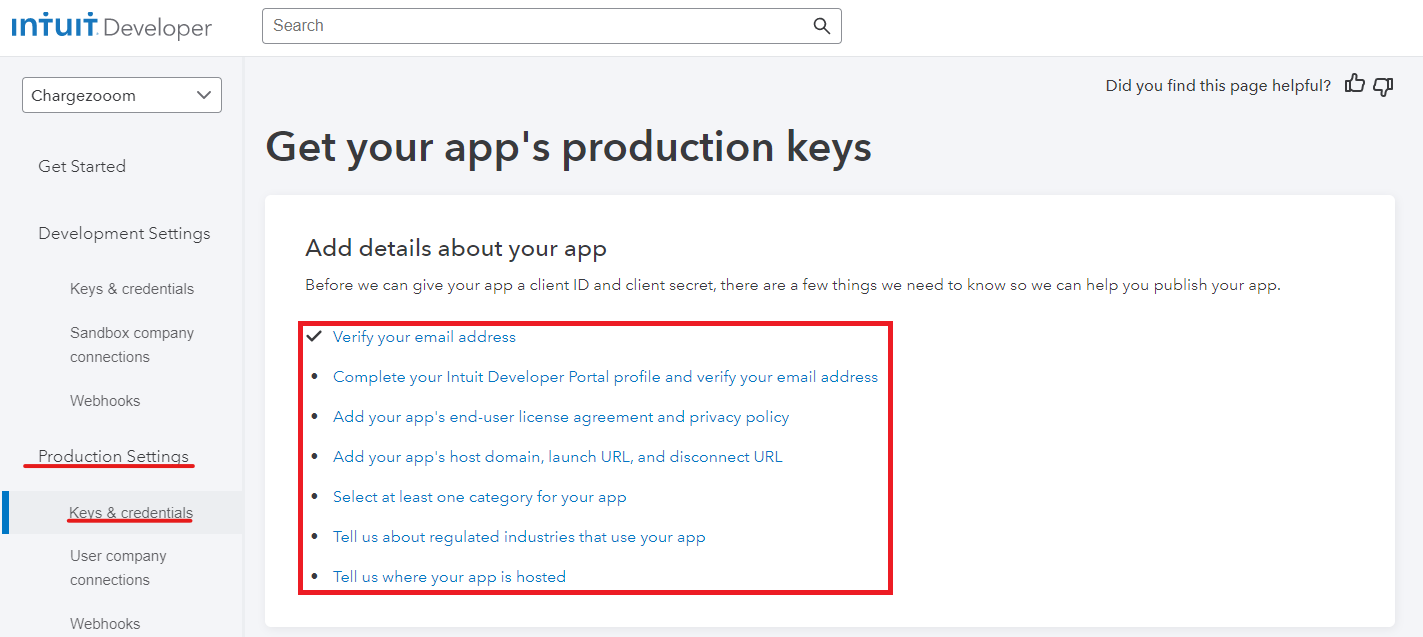
Task: Click the 'Did you find this page helpful?' text
Action: coord(1218,86)
